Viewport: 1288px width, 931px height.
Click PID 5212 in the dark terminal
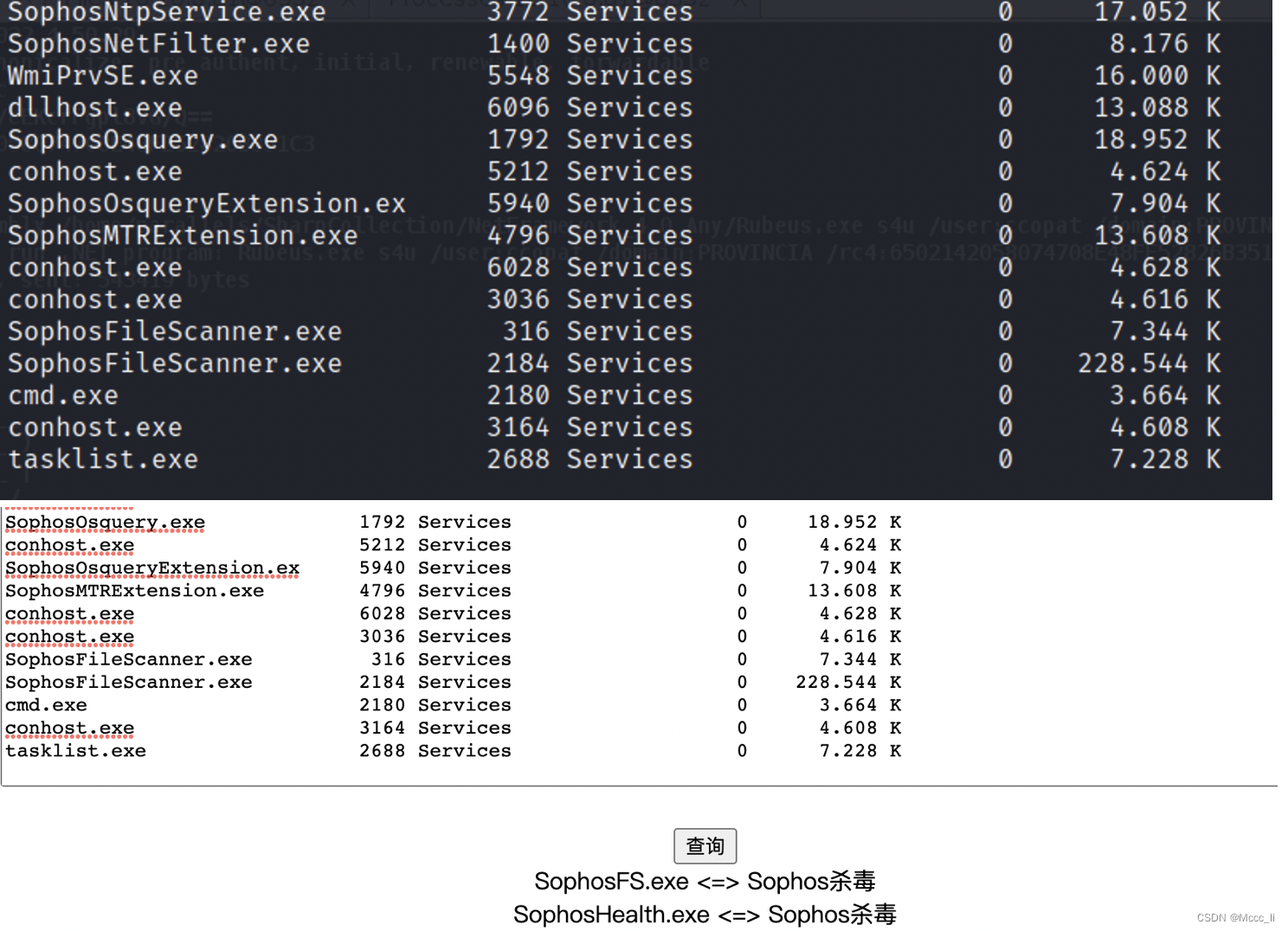click(x=518, y=172)
